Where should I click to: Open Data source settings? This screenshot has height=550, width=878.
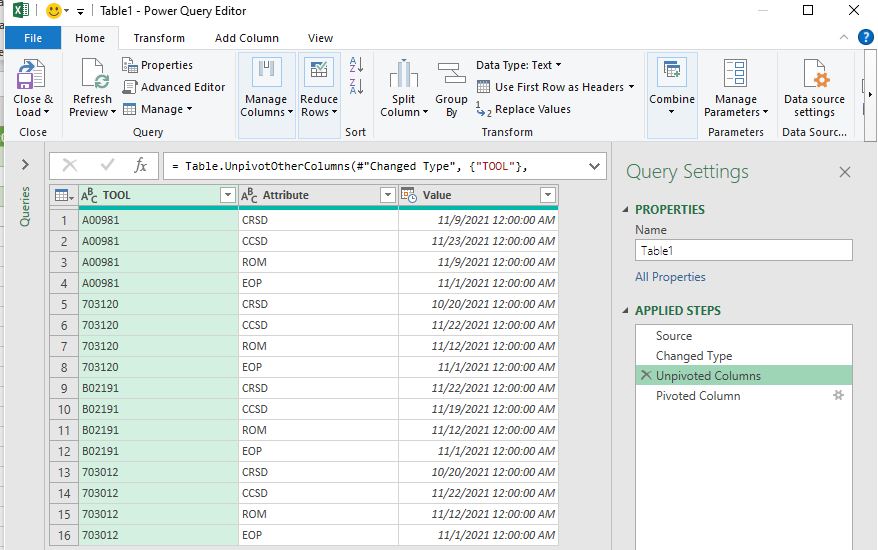coord(814,76)
